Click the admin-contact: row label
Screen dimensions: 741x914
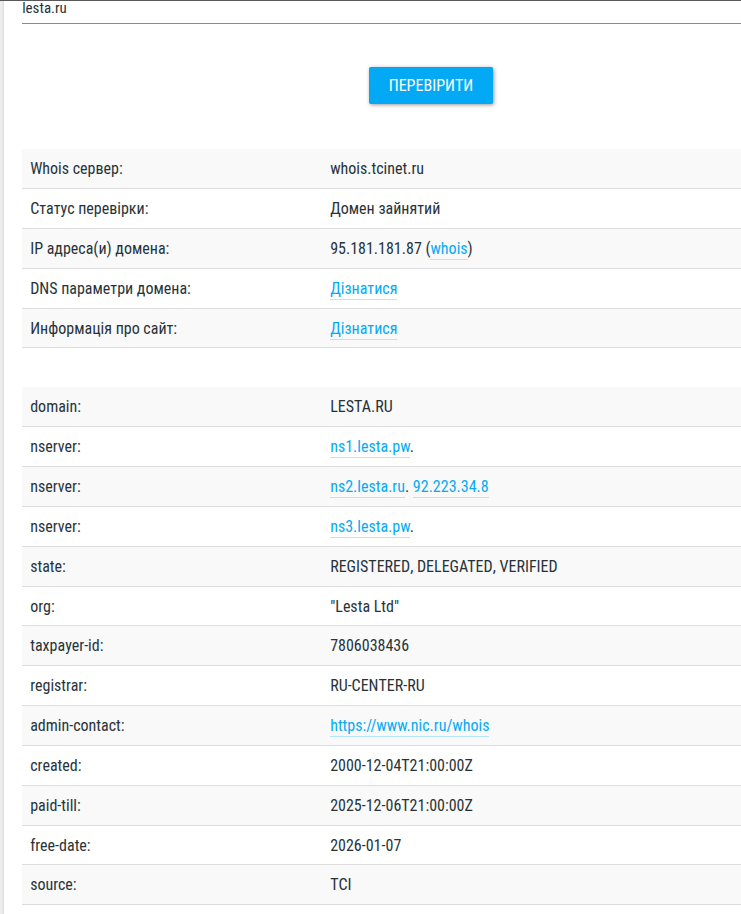78,726
